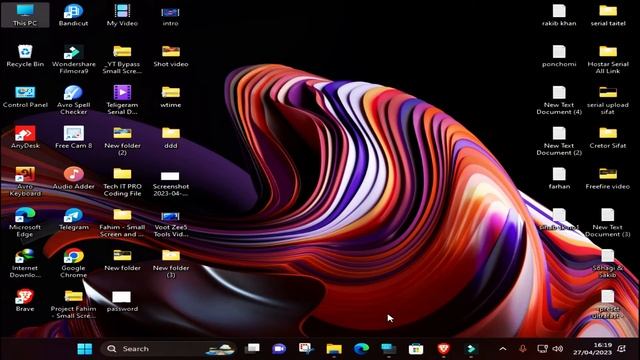Select the My Video desktop shortcut
The width and height of the screenshot is (640, 360).
click(x=122, y=15)
